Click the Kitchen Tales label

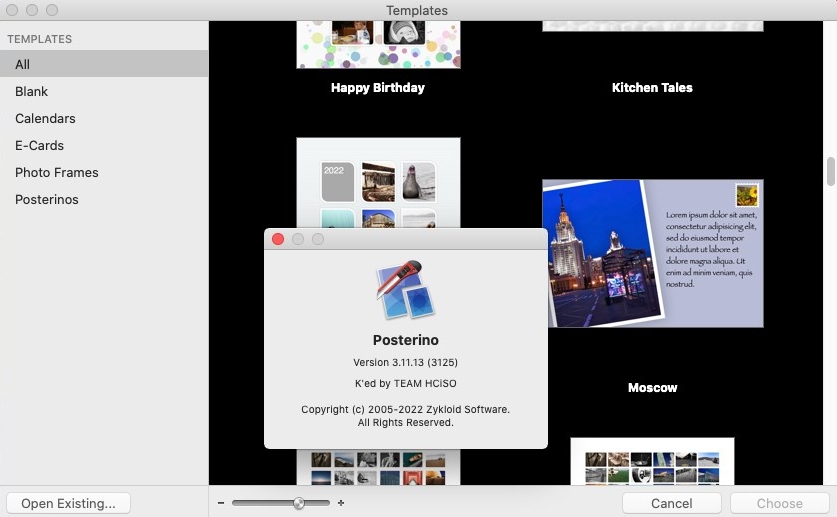point(652,88)
